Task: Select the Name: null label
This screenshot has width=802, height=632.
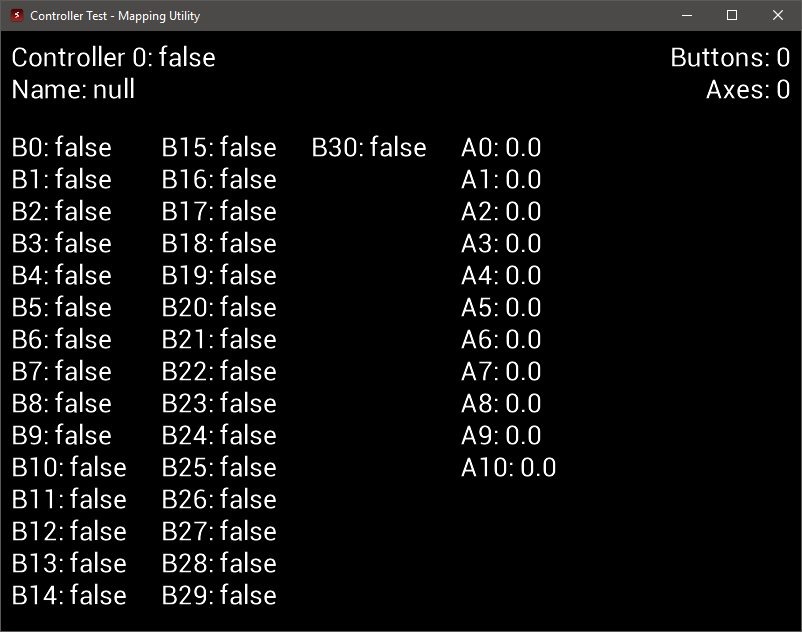Action: coord(73,89)
